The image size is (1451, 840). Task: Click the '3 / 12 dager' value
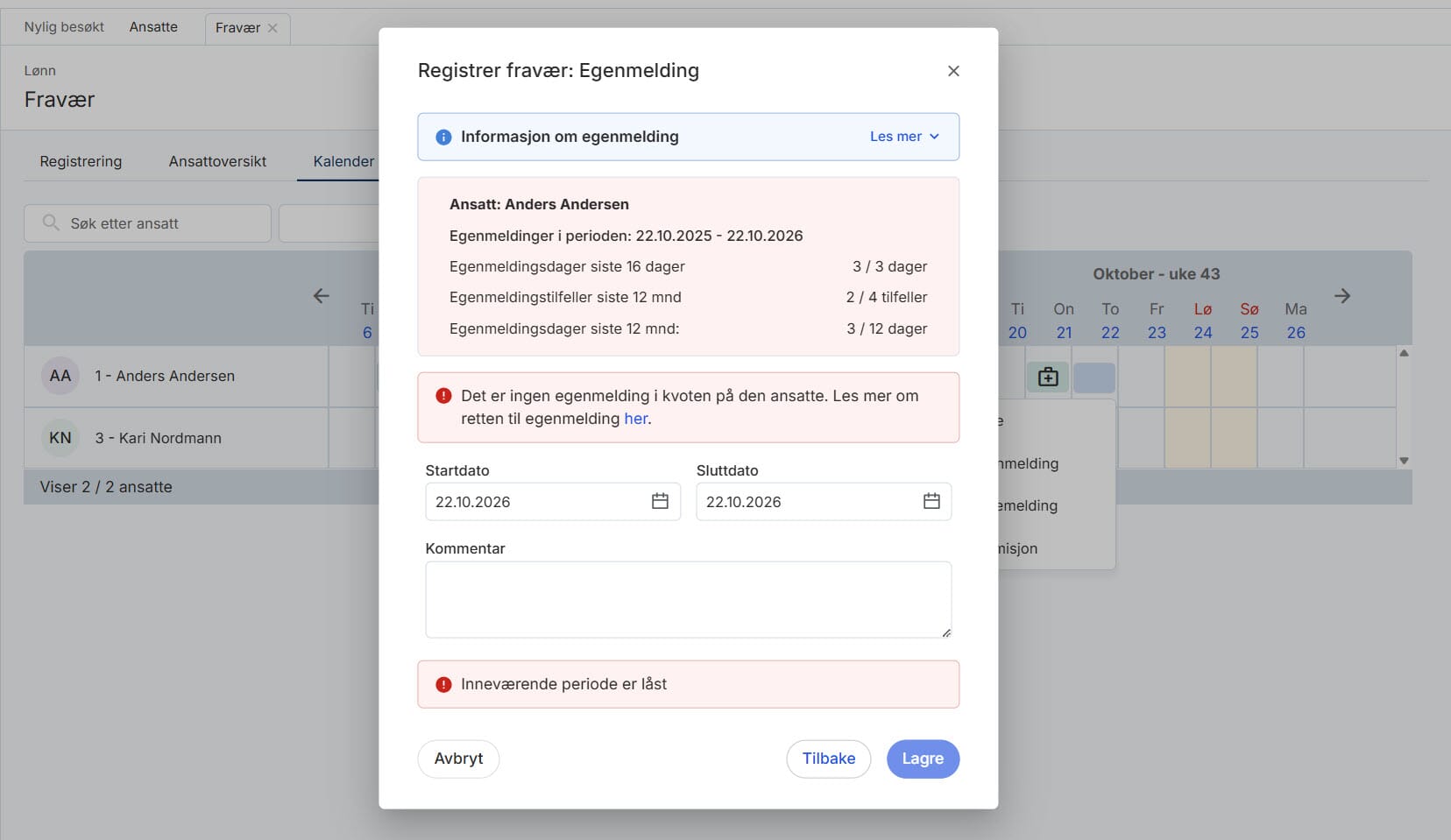point(887,328)
